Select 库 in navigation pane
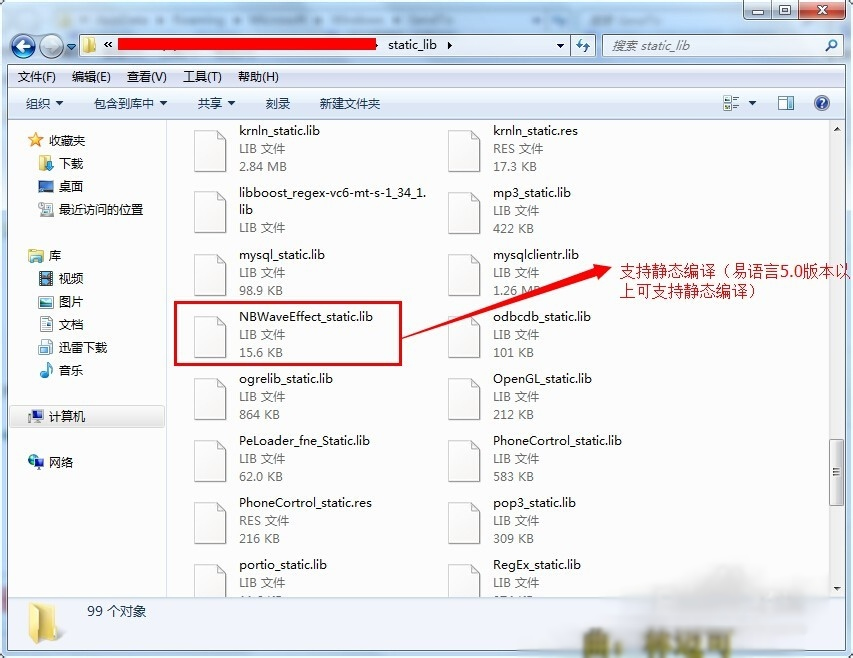The width and height of the screenshot is (853, 658). click(x=45, y=256)
